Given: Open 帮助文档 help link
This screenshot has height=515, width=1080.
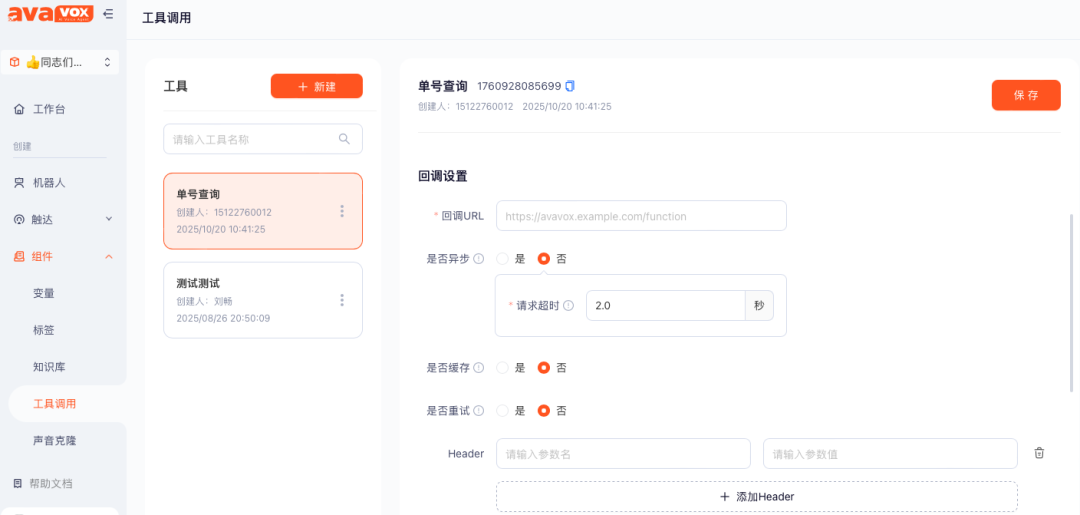Looking at the screenshot, I should [50, 483].
